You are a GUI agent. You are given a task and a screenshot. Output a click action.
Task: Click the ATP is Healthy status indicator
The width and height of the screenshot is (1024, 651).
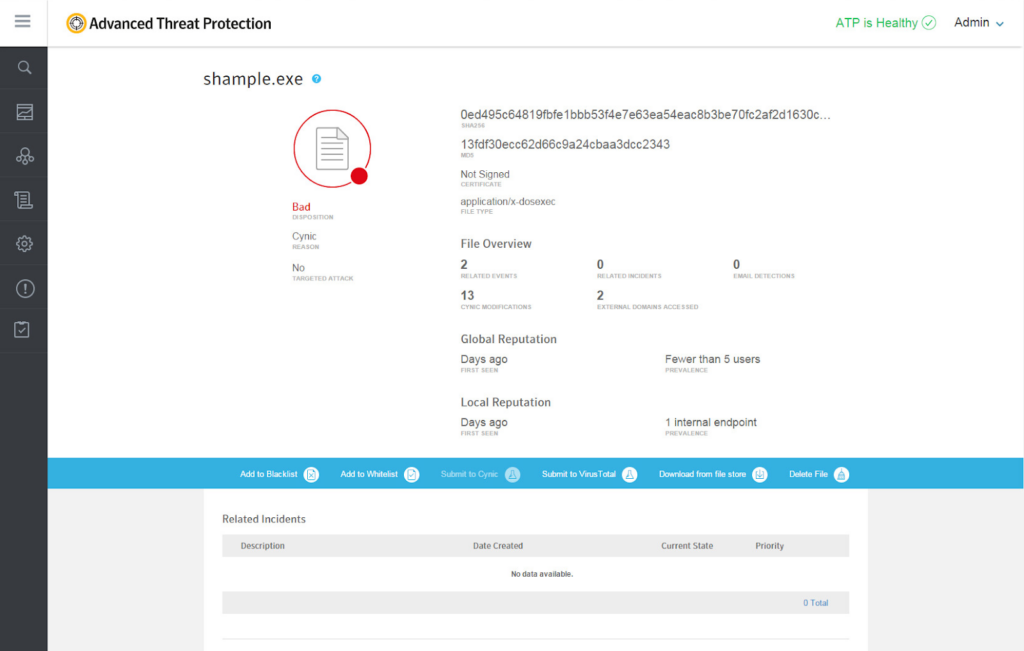[885, 23]
